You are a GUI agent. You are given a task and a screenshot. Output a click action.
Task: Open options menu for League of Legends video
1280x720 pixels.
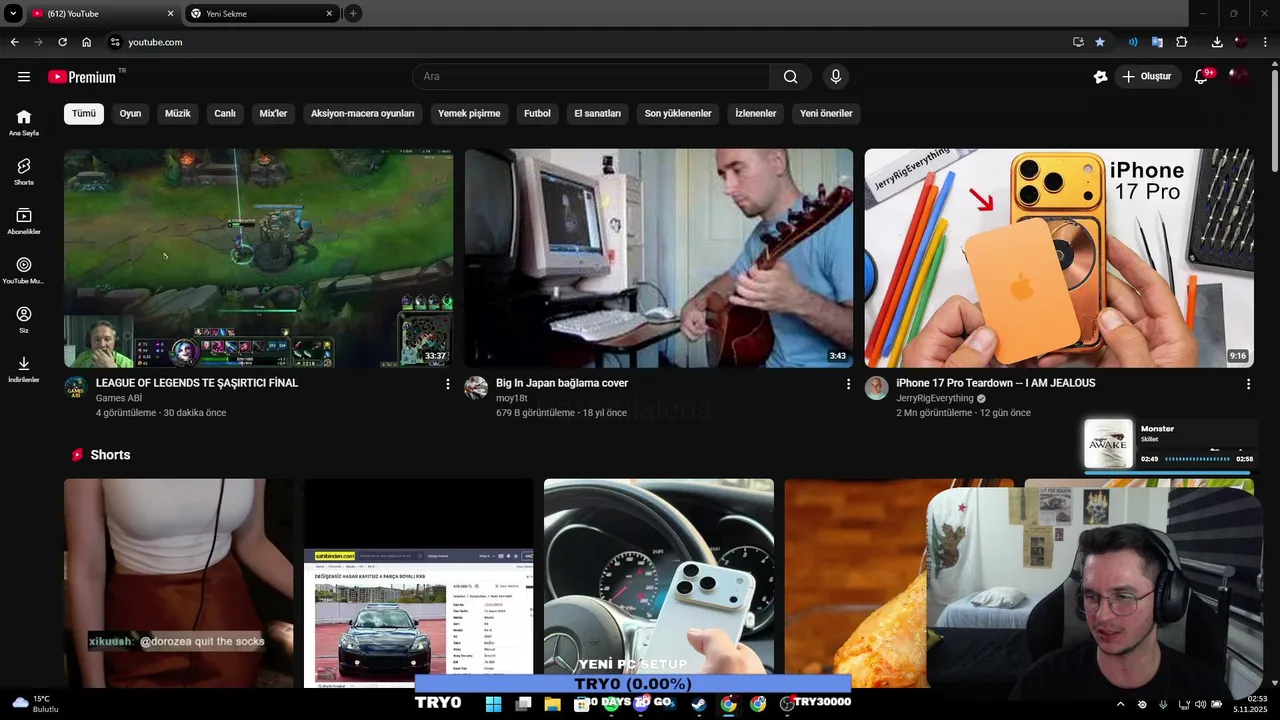tap(447, 384)
